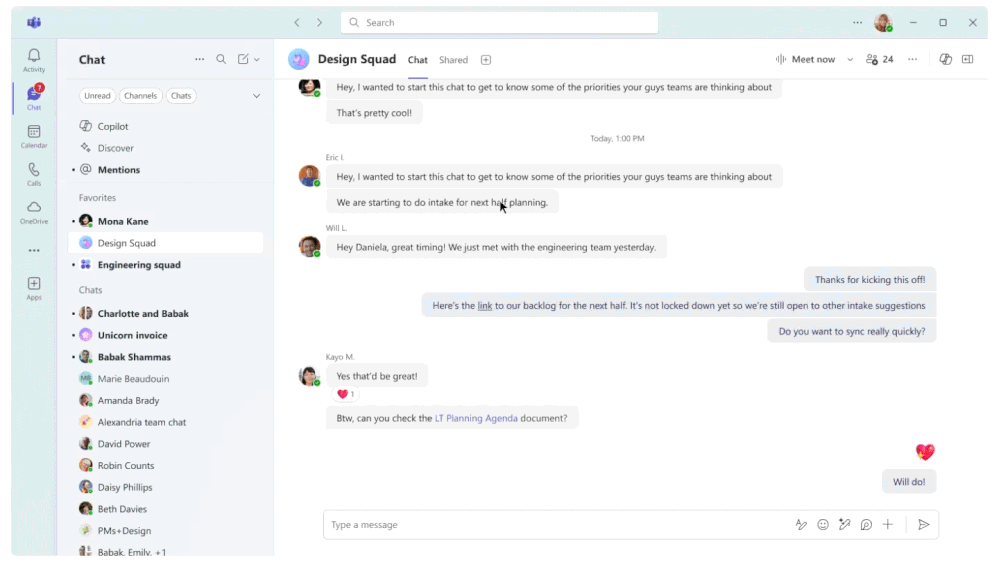Viewport: 999px width, 562px height.
Task: Open OneDrive from the left rail
Action: click(34, 212)
